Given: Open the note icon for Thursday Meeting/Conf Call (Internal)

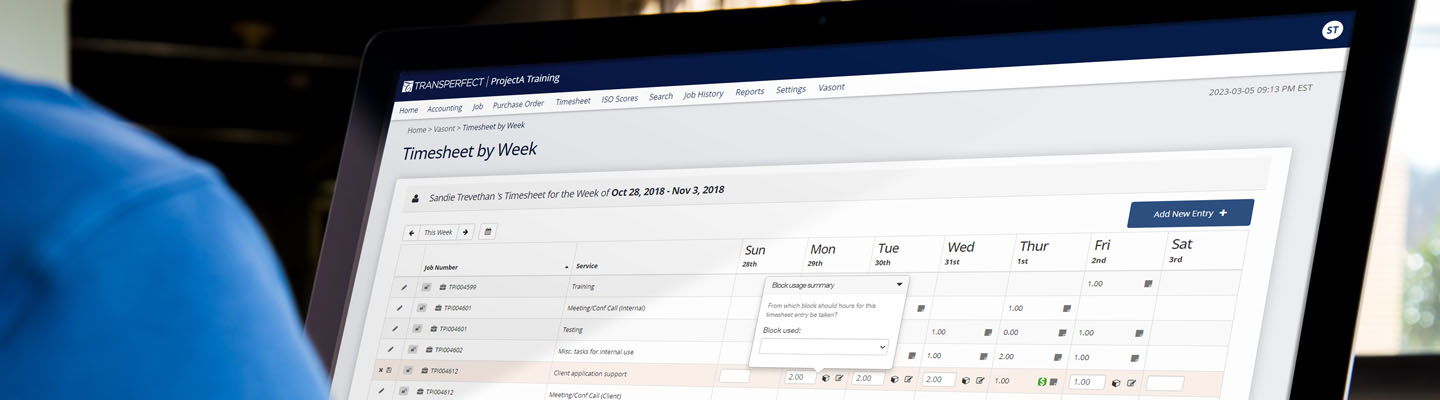Looking at the screenshot, I should point(1067,308).
